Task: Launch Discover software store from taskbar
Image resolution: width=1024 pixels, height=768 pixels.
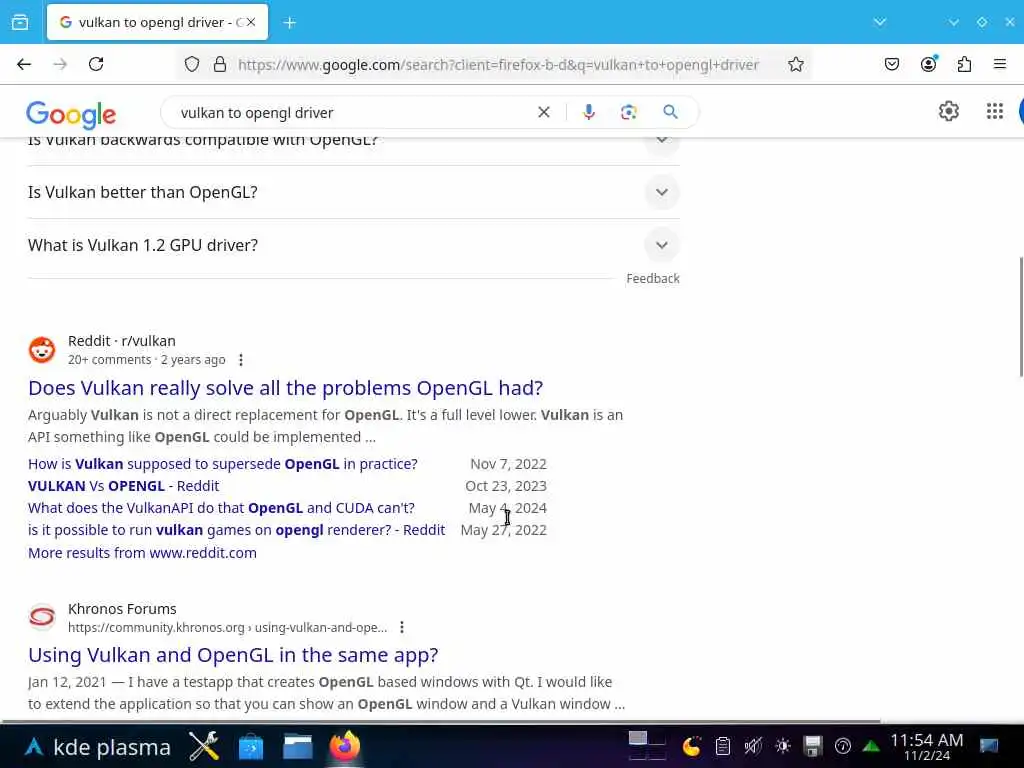Action: click(251, 746)
